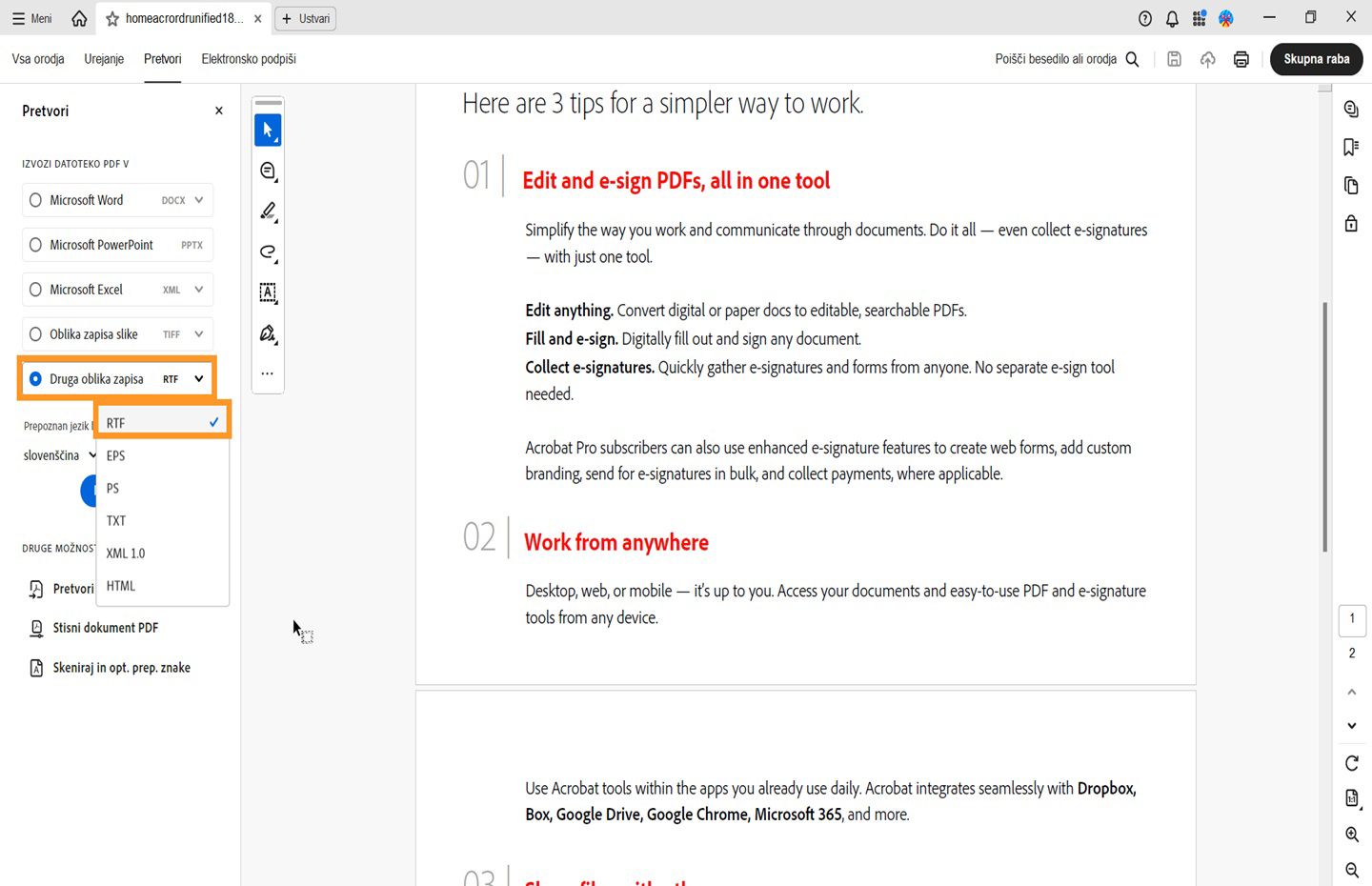Open the slovenščina language dropdown

tap(57, 454)
